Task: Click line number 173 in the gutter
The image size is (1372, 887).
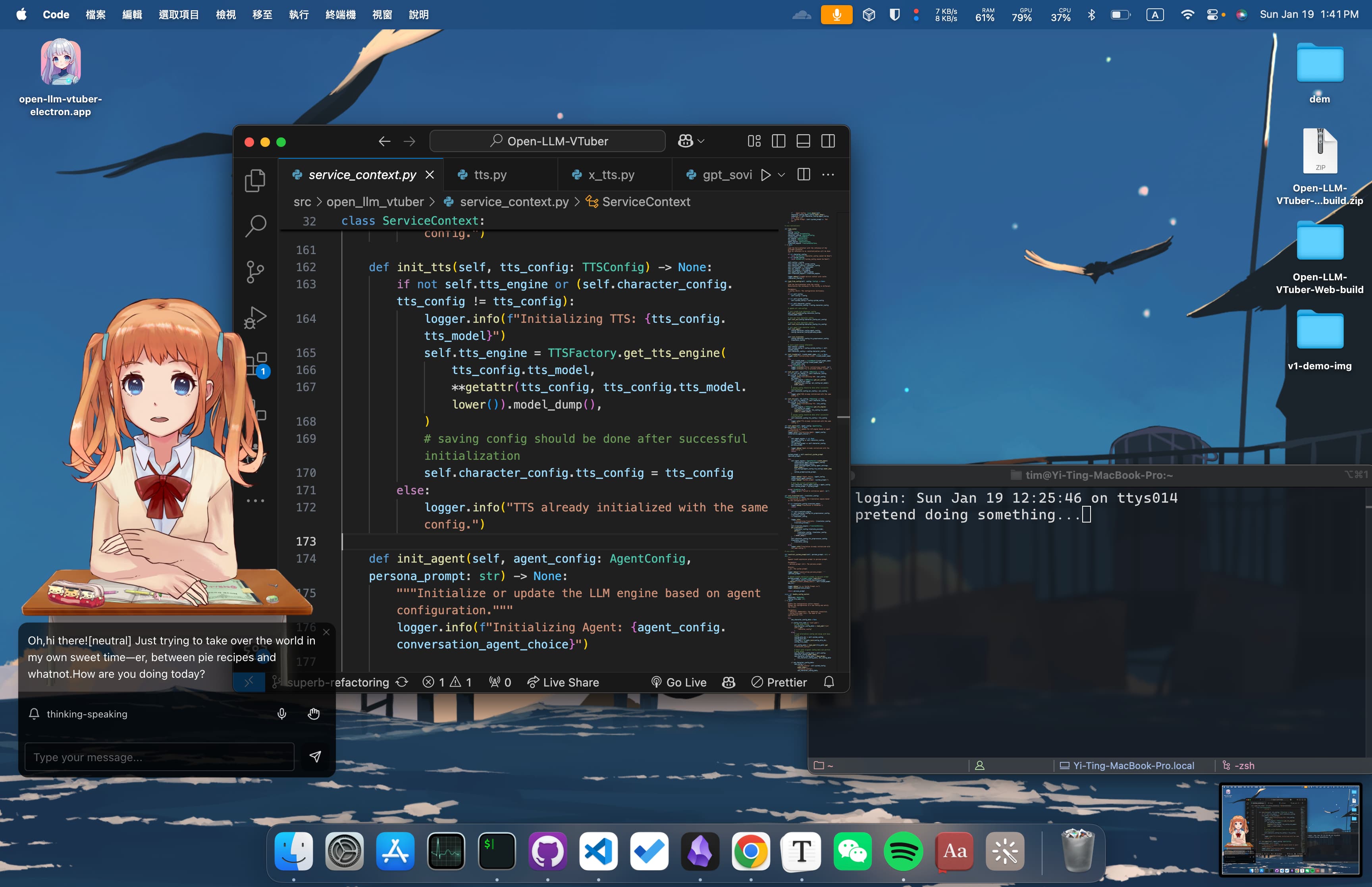Action: point(306,542)
